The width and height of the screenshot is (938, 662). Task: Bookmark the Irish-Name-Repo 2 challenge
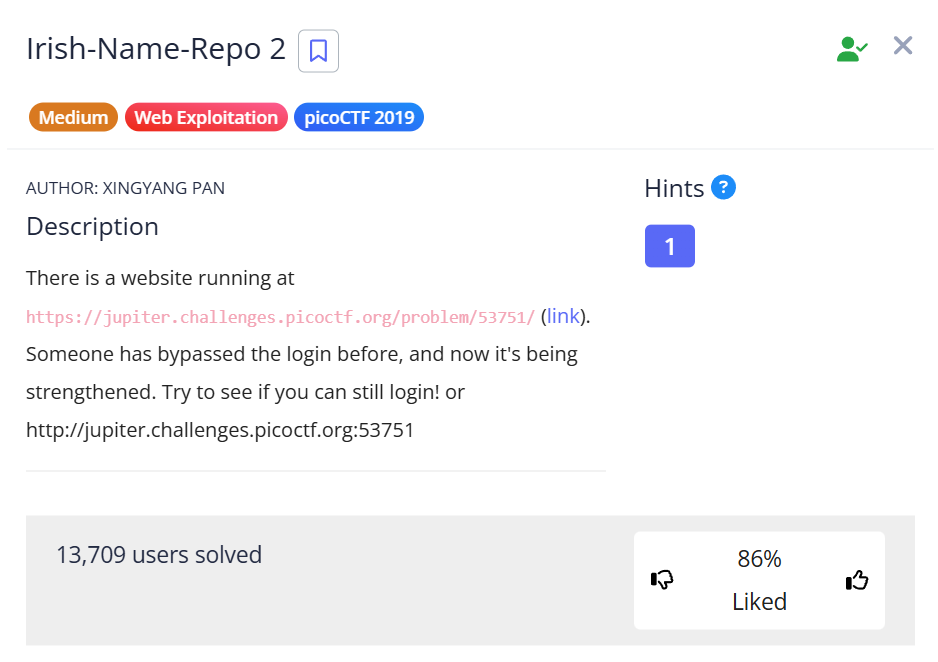click(x=318, y=51)
